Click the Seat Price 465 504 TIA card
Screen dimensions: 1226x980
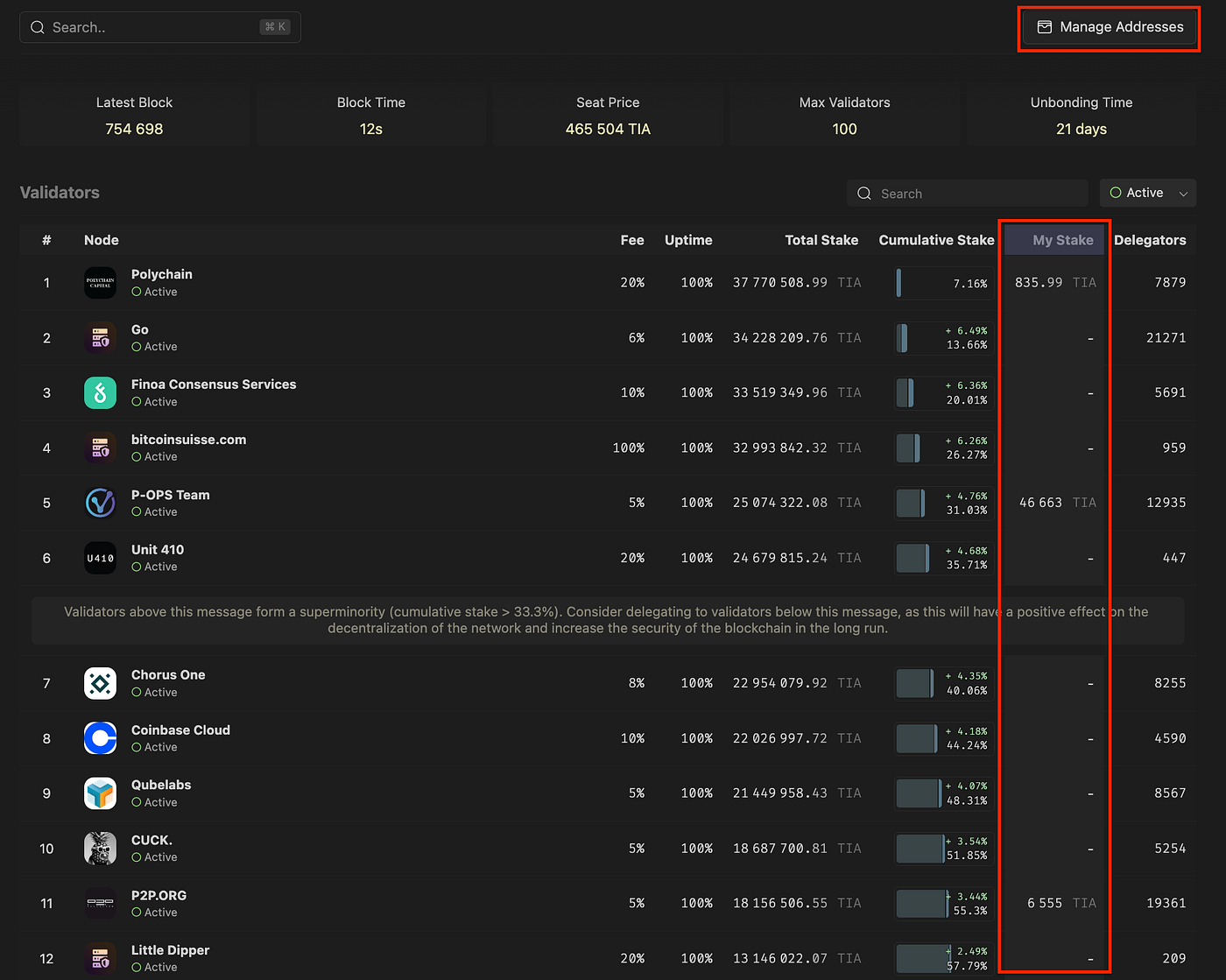(608, 116)
